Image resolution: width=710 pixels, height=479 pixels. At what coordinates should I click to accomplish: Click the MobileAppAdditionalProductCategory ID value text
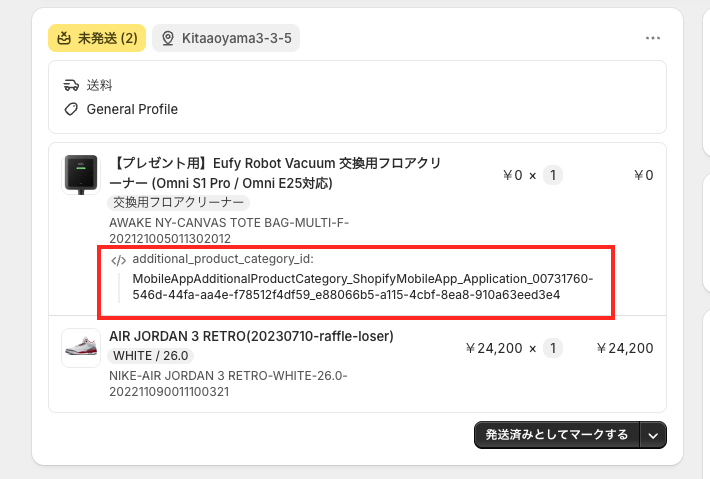pyautogui.click(x=363, y=286)
